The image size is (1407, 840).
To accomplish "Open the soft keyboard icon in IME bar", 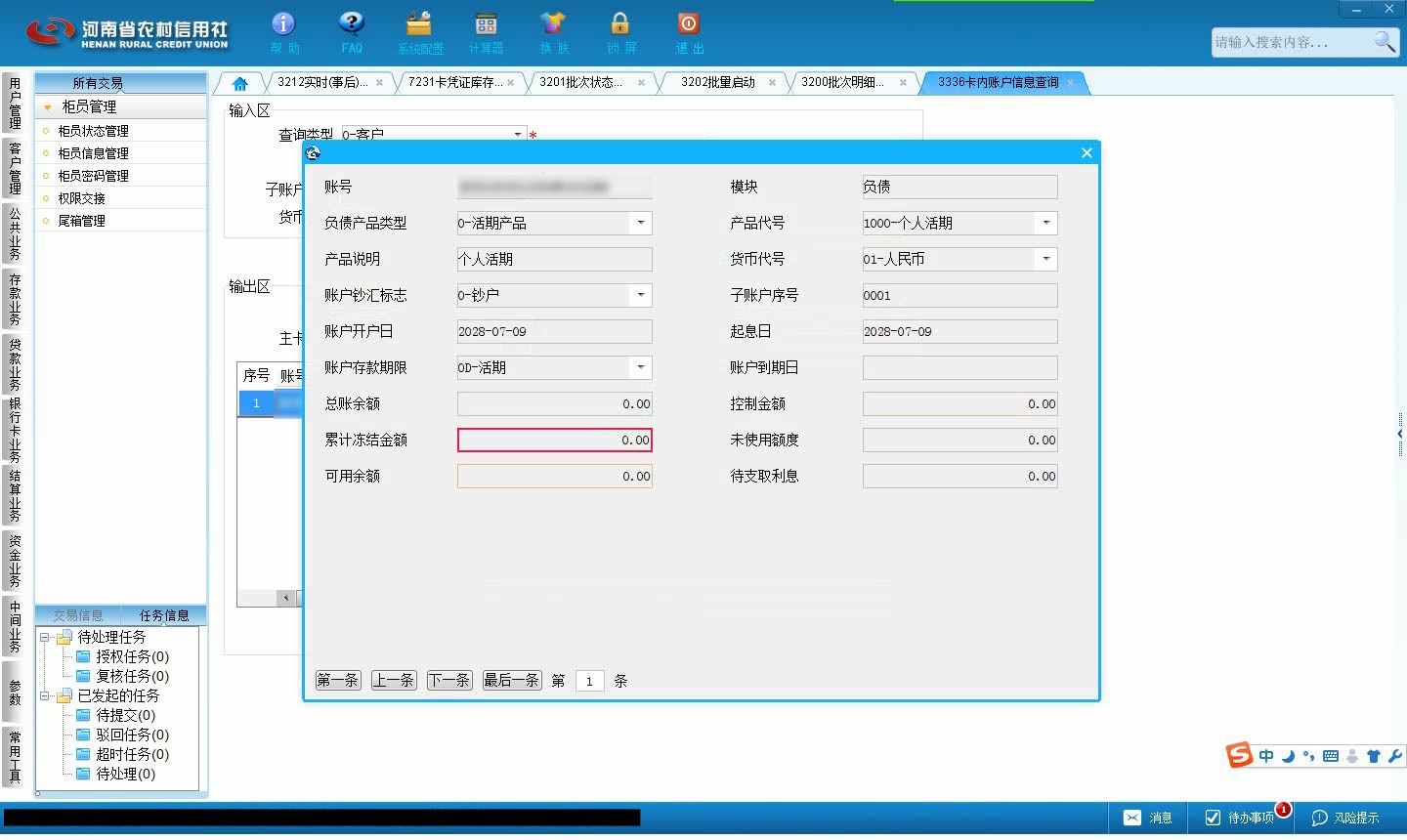I will coord(1331,756).
